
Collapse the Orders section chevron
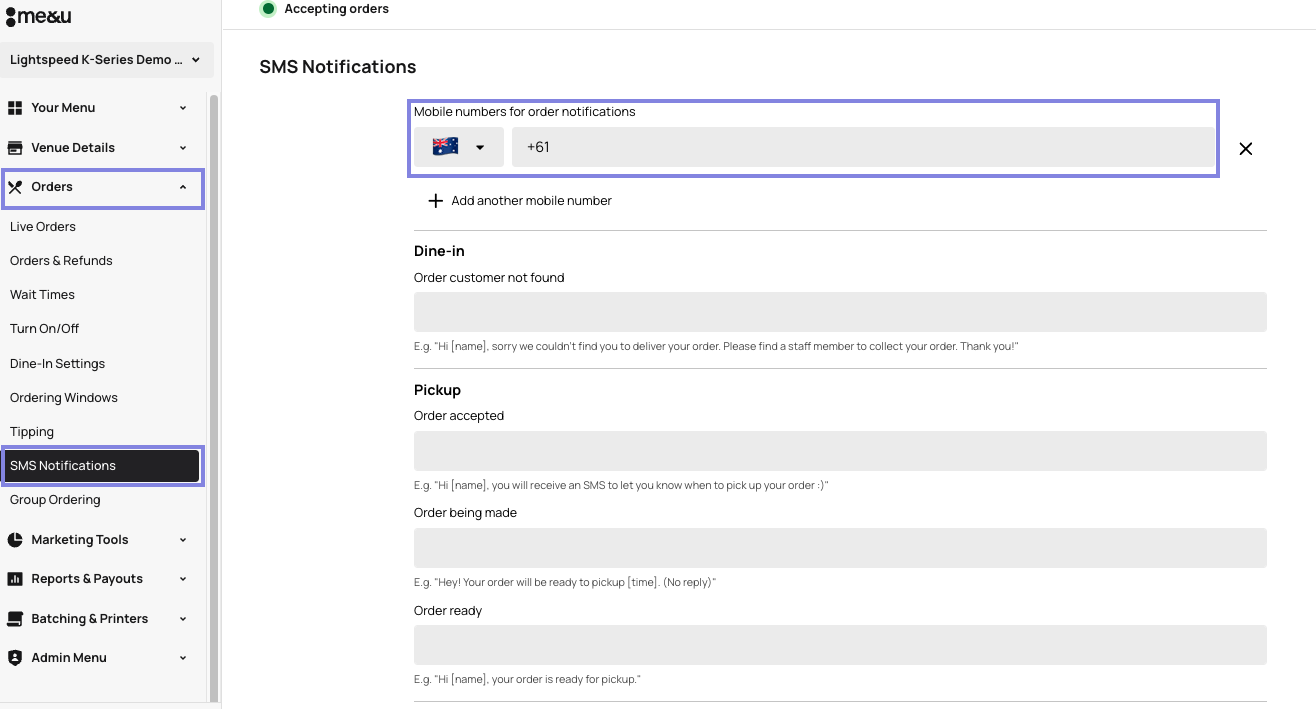click(x=182, y=186)
